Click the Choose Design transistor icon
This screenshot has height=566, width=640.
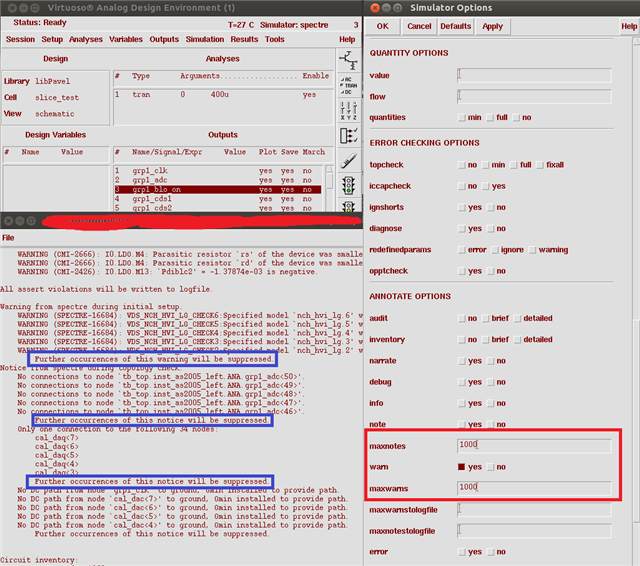pyautogui.click(x=348, y=59)
